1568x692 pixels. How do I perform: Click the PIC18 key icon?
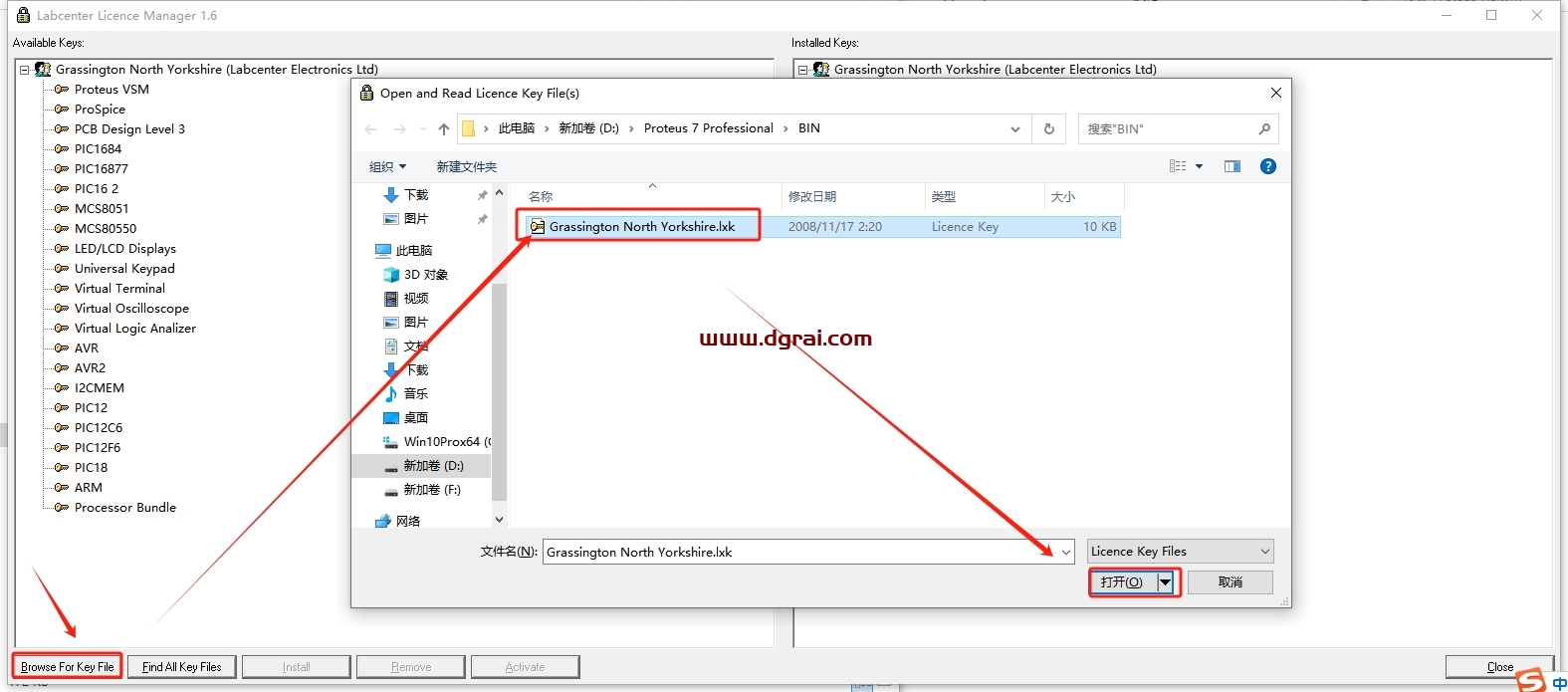click(x=62, y=468)
